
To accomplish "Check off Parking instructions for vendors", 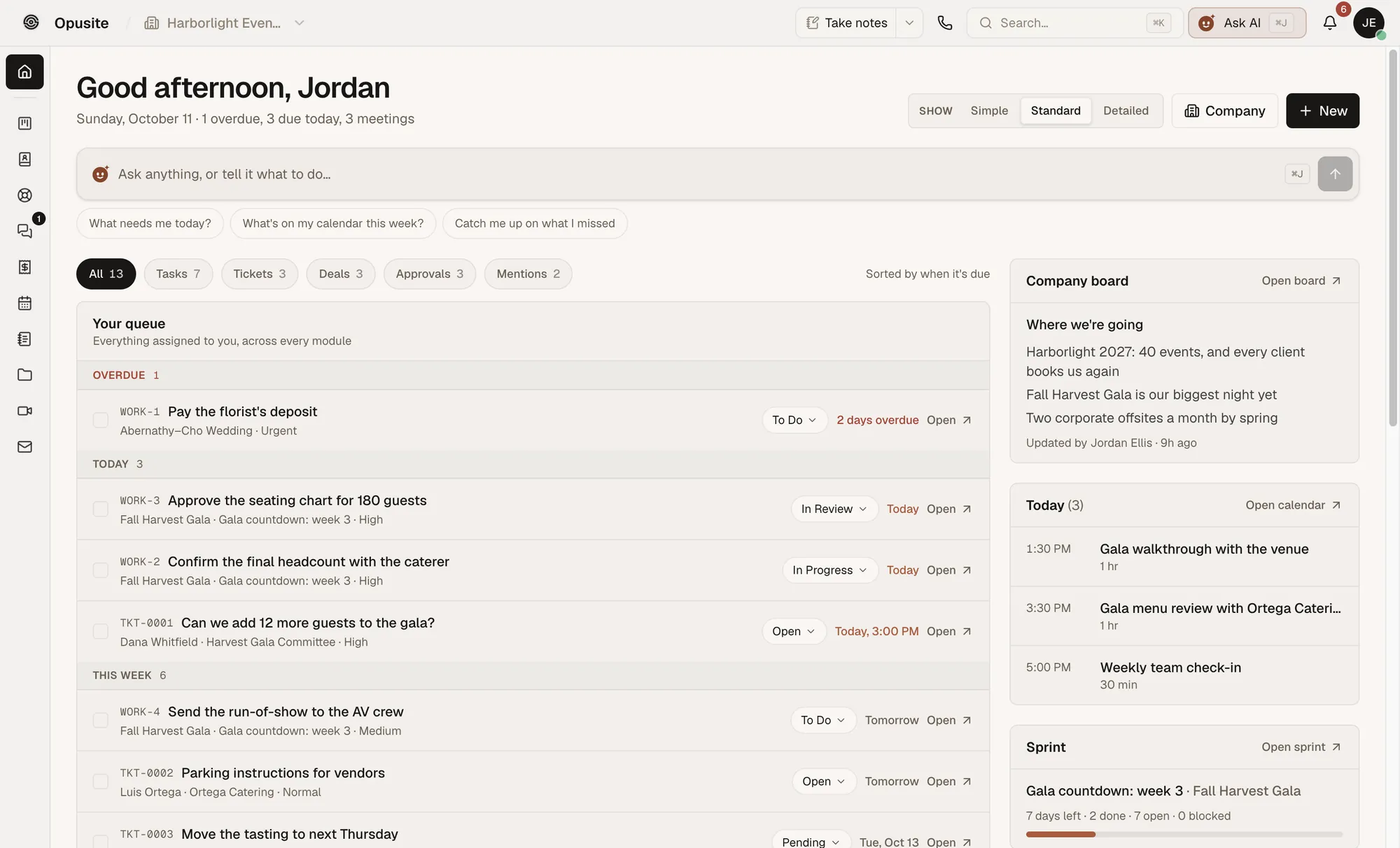I will [x=101, y=782].
